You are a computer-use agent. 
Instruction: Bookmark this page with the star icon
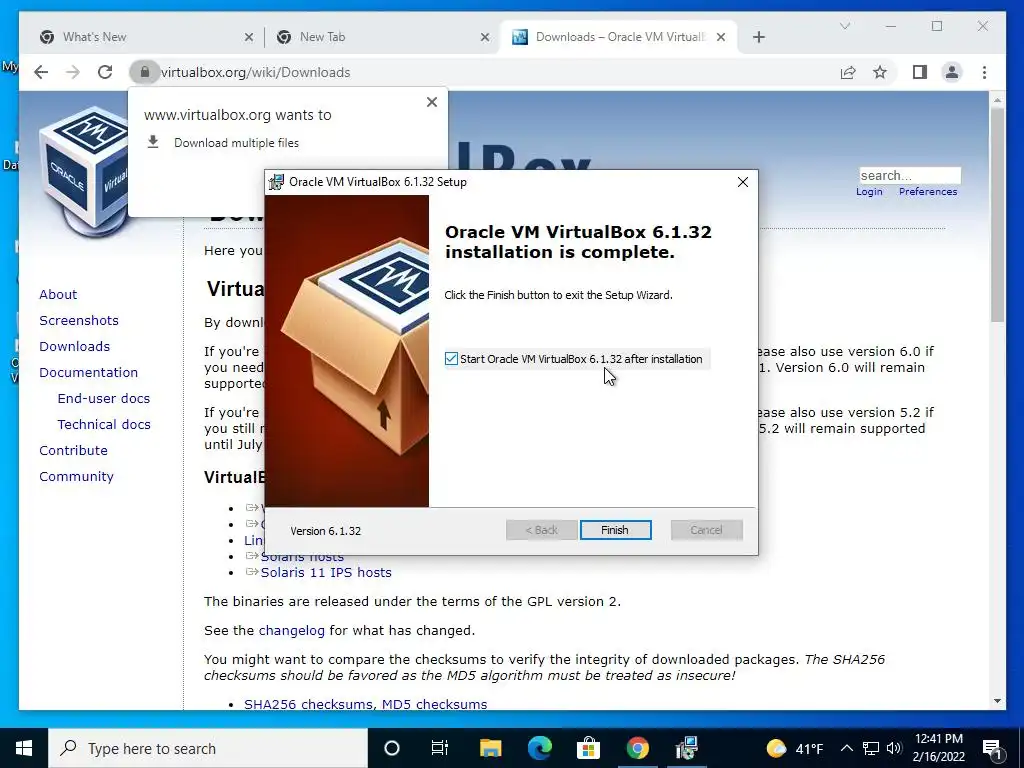point(880,72)
